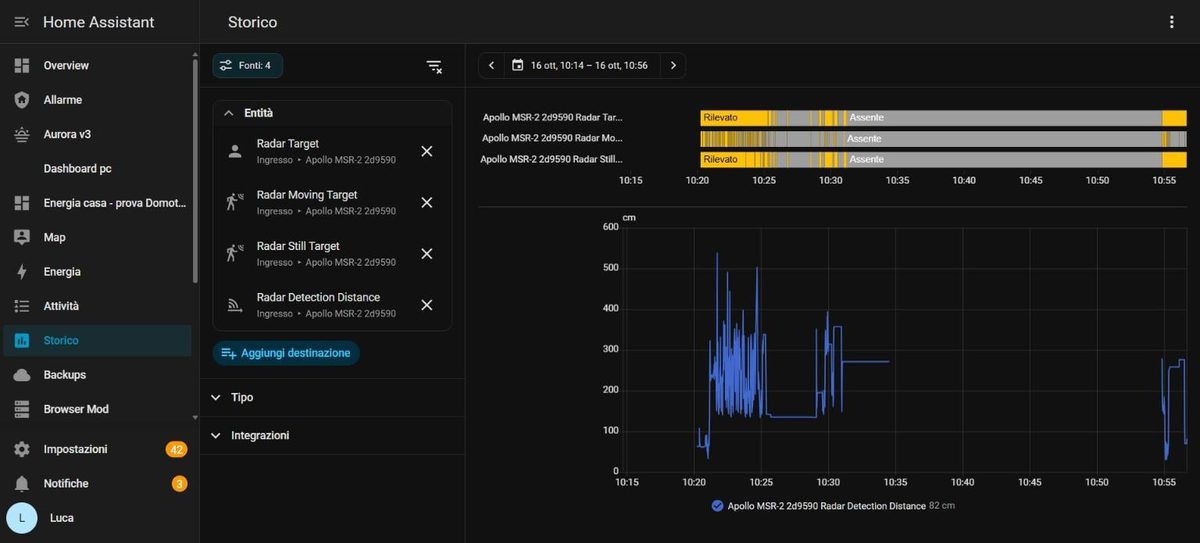Screen dimensions: 1200x543
Task: Open the Aurora v3 view
Action: 97,134
